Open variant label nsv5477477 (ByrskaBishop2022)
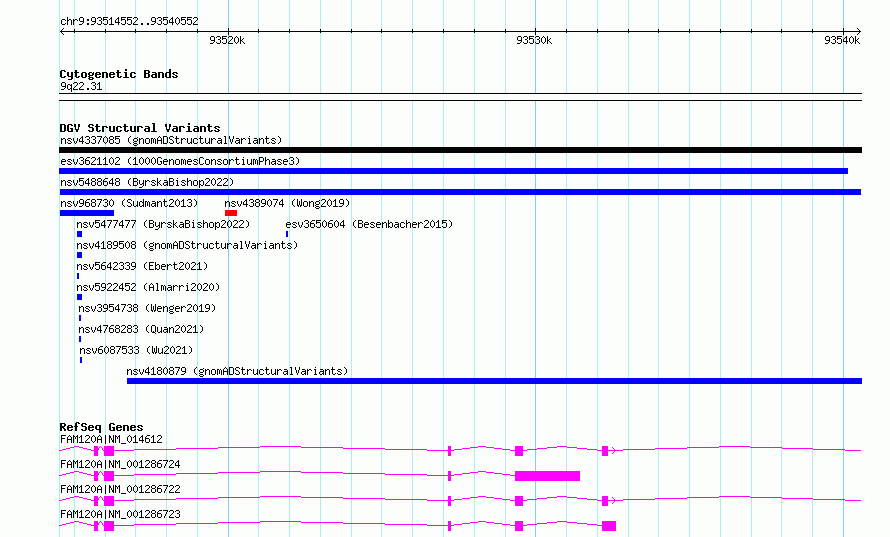This screenshot has width=890, height=537. (163, 224)
